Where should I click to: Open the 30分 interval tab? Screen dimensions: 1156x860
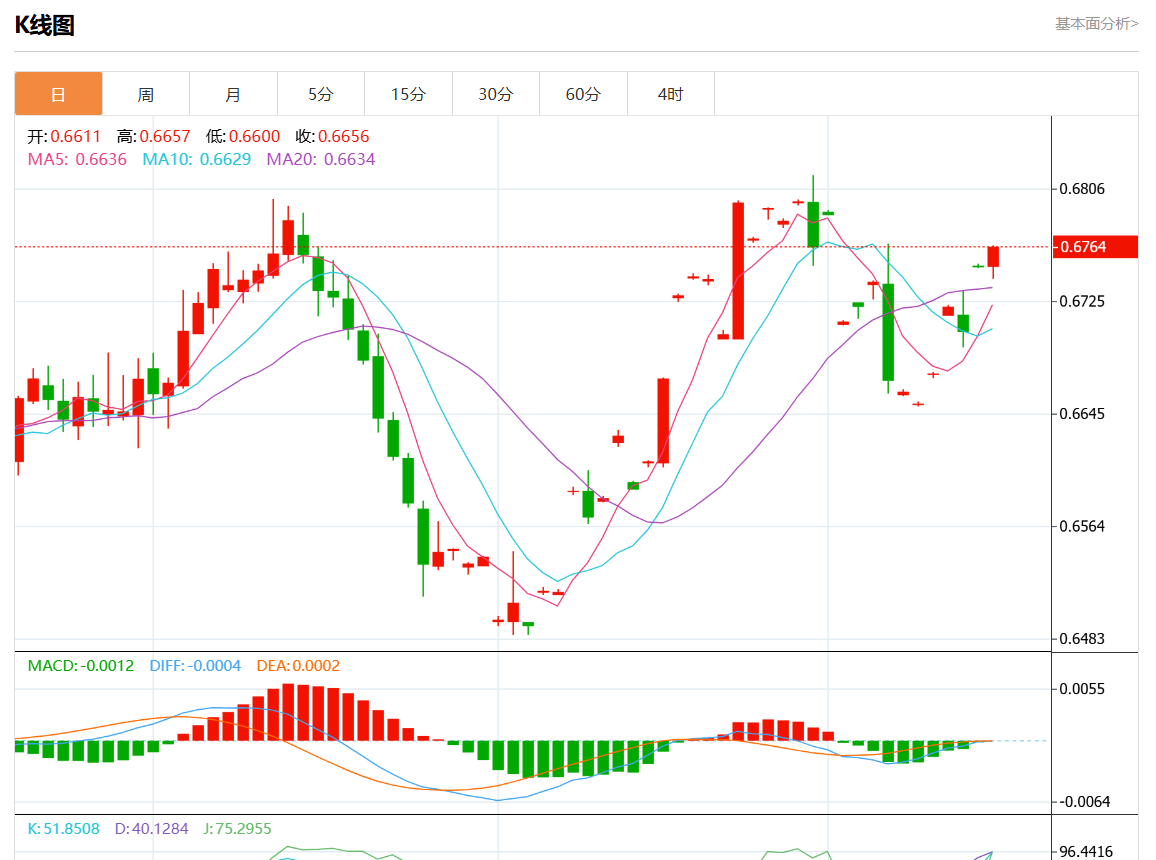[x=495, y=94]
